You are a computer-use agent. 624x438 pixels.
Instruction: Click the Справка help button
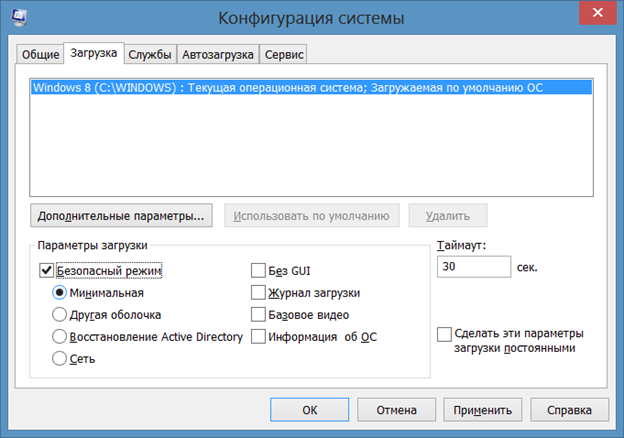[x=569, y=409]
